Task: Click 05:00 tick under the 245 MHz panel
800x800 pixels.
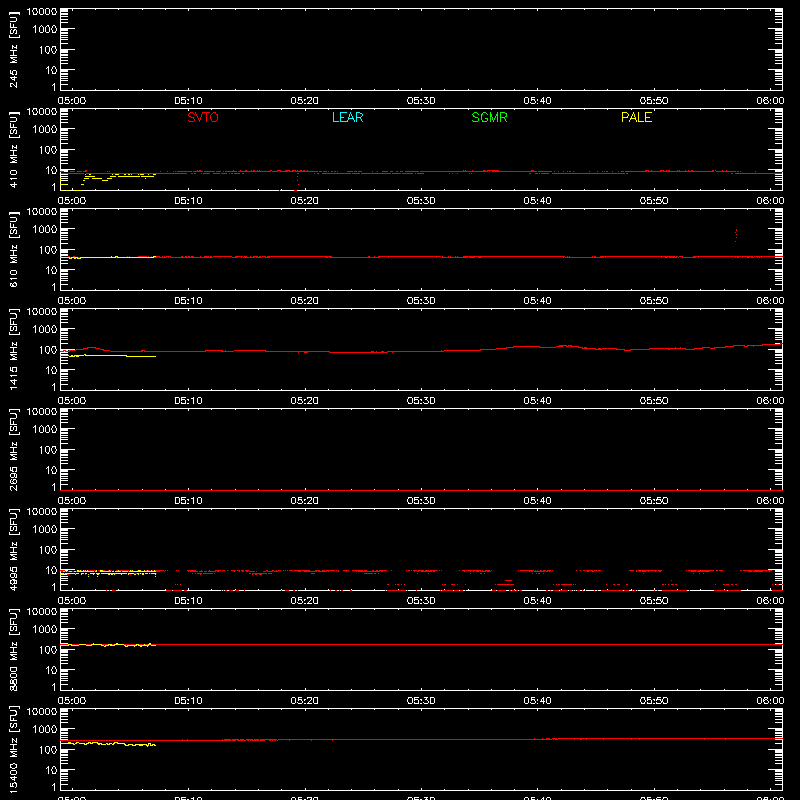Action: tap(71, 101)
